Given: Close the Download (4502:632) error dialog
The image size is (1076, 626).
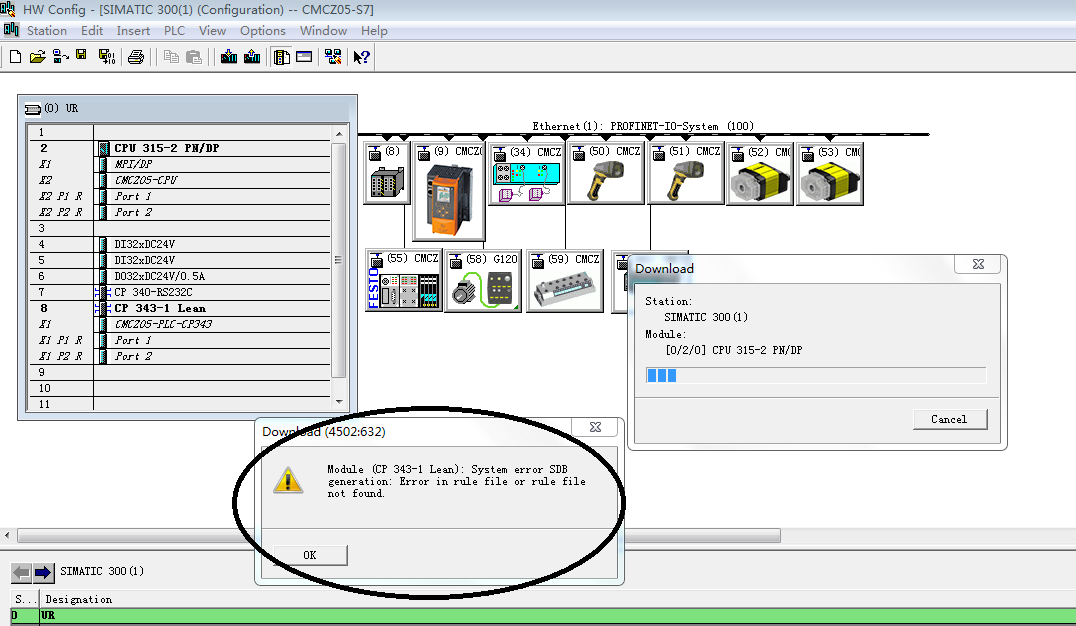Looking at the screenshot, I should pos(596,427).
